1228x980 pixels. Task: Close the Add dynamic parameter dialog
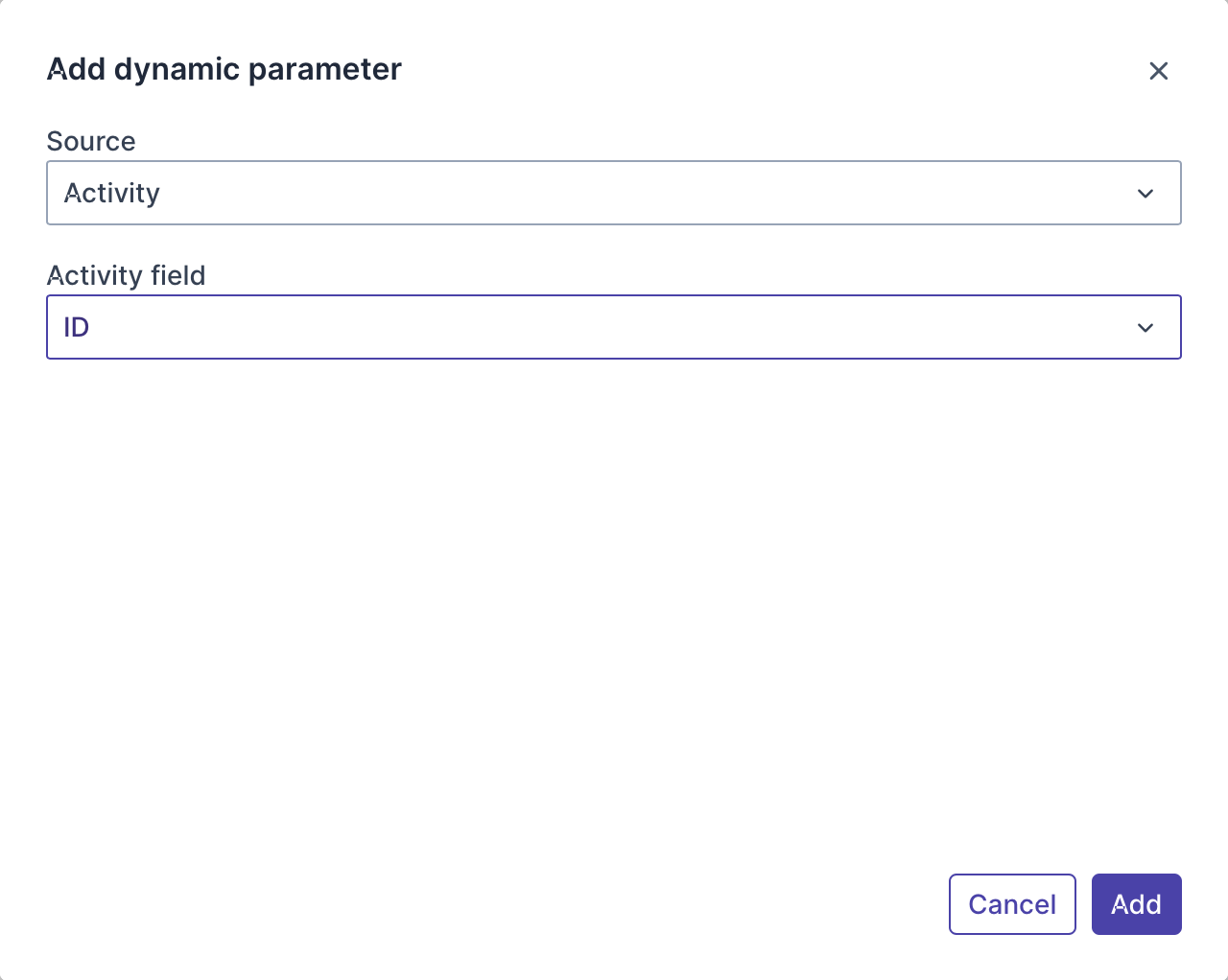1158,71
